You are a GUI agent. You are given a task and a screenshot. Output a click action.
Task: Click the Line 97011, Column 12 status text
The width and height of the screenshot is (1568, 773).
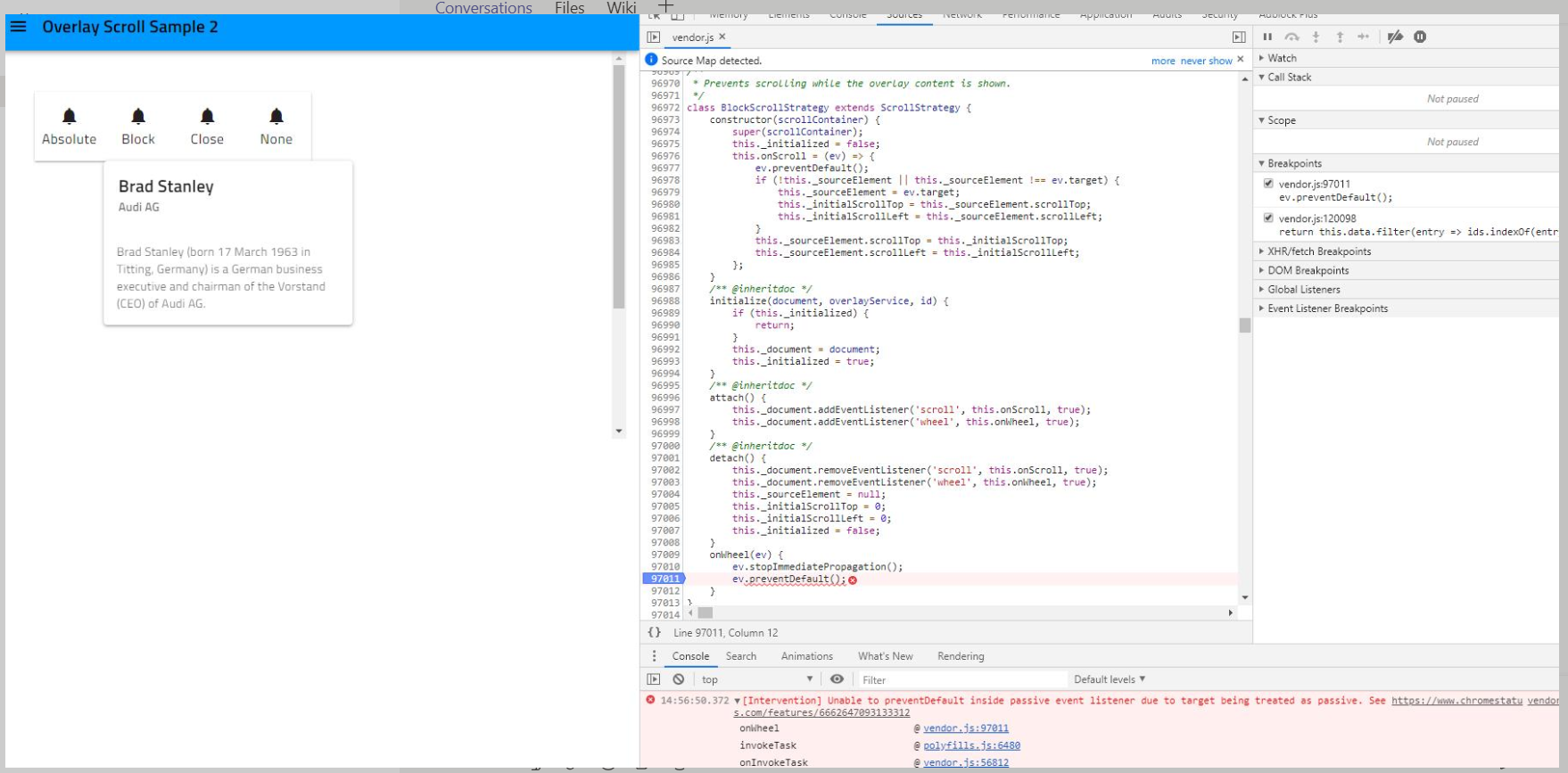[725, 633]
